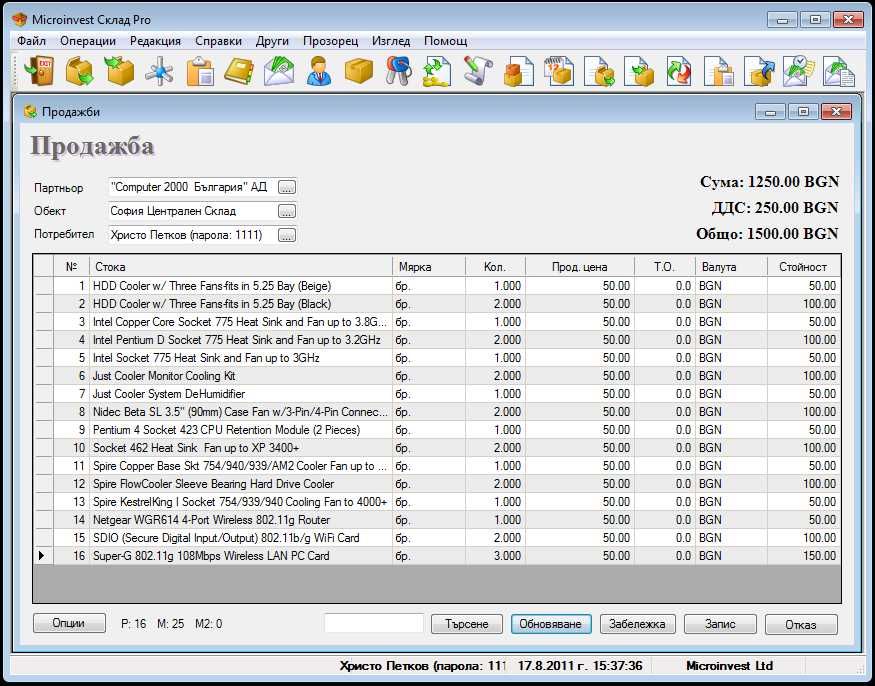Open the Файл menu
This screenshot has height=686, width=875.
[x=31, y=41]
